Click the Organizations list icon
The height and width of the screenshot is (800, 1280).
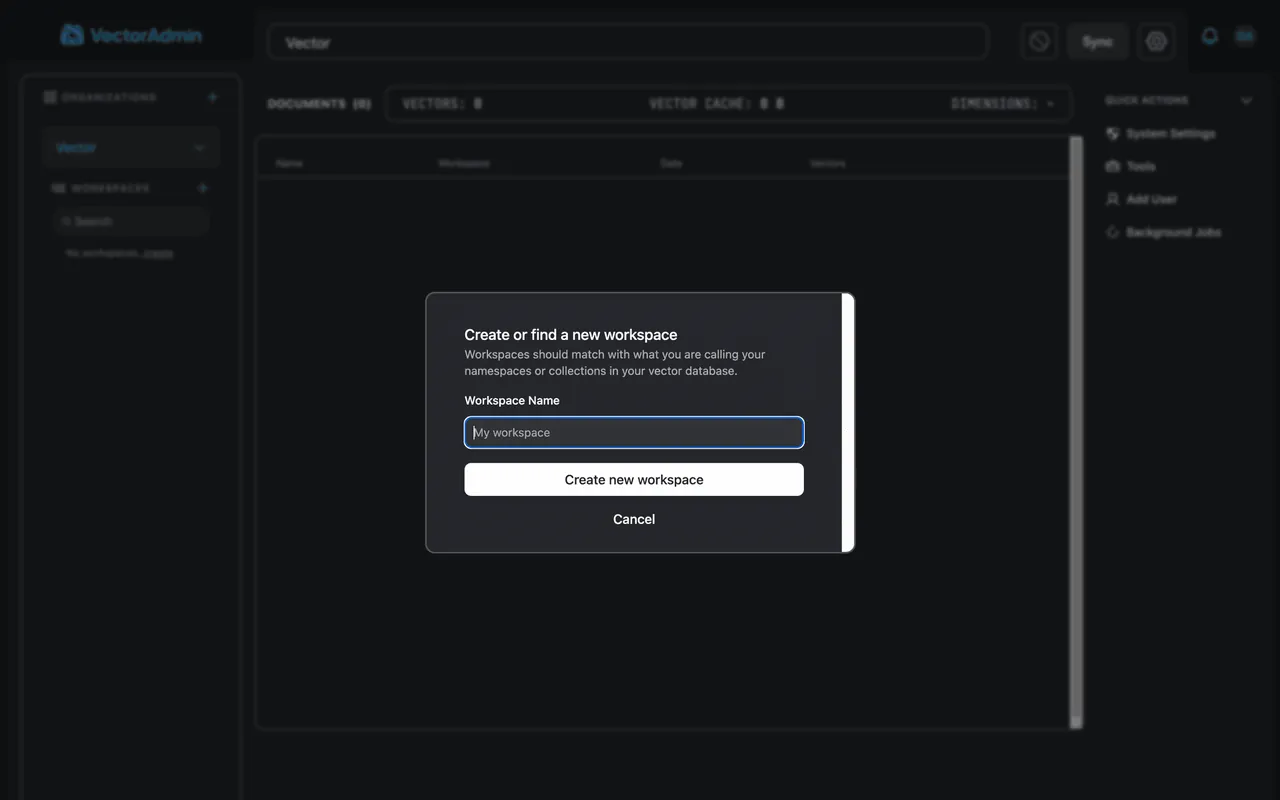coord(50,97)
